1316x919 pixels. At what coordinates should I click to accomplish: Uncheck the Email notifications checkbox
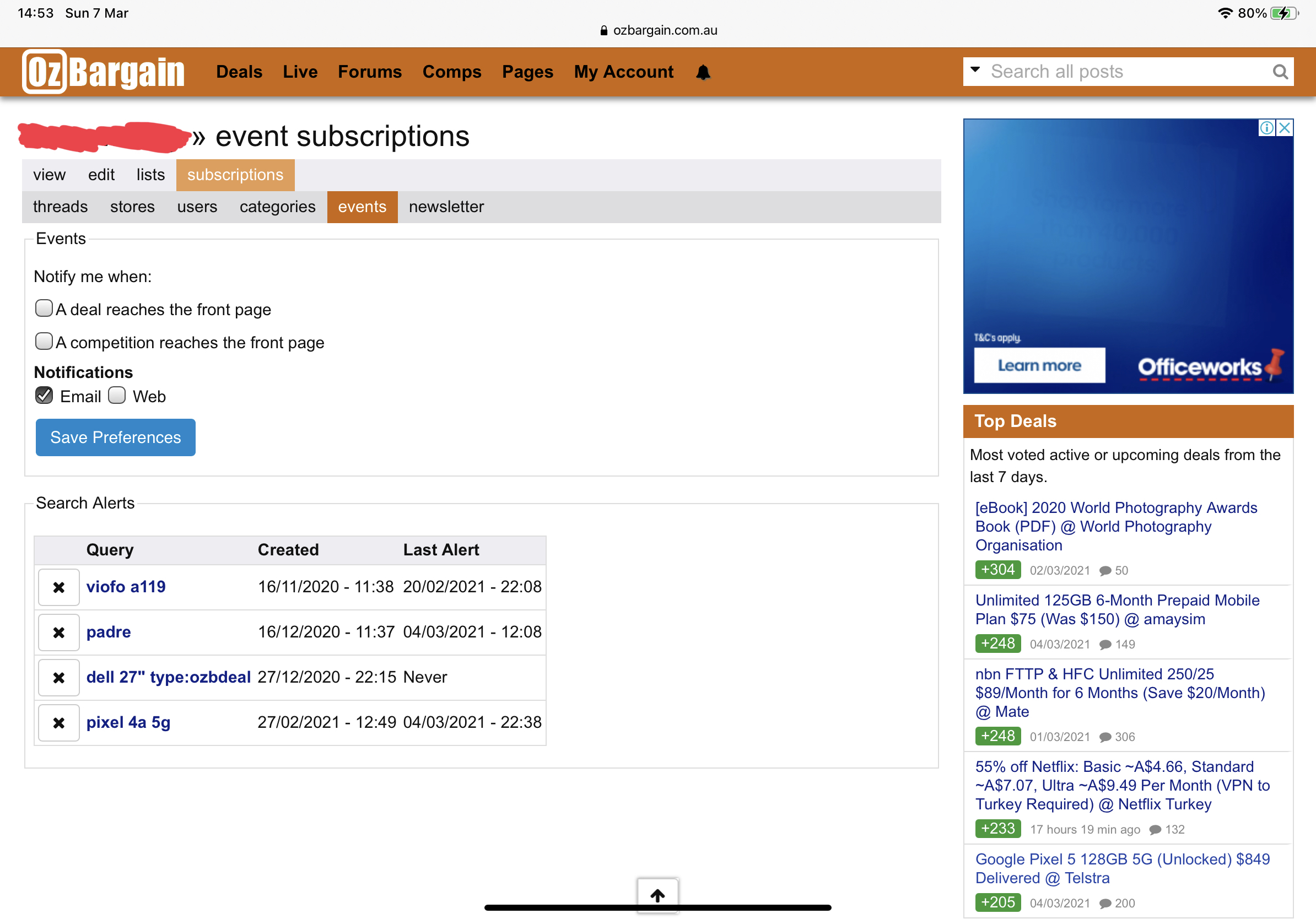tap(44, 396)
